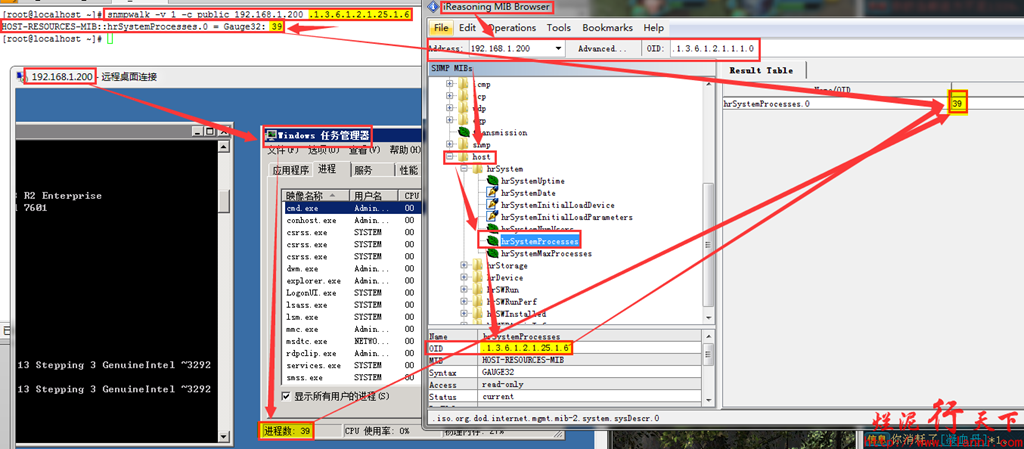Select the hrSystemInitialLoadDevice node icon
The image size is (1024, 449).
(x=491, y=205)
